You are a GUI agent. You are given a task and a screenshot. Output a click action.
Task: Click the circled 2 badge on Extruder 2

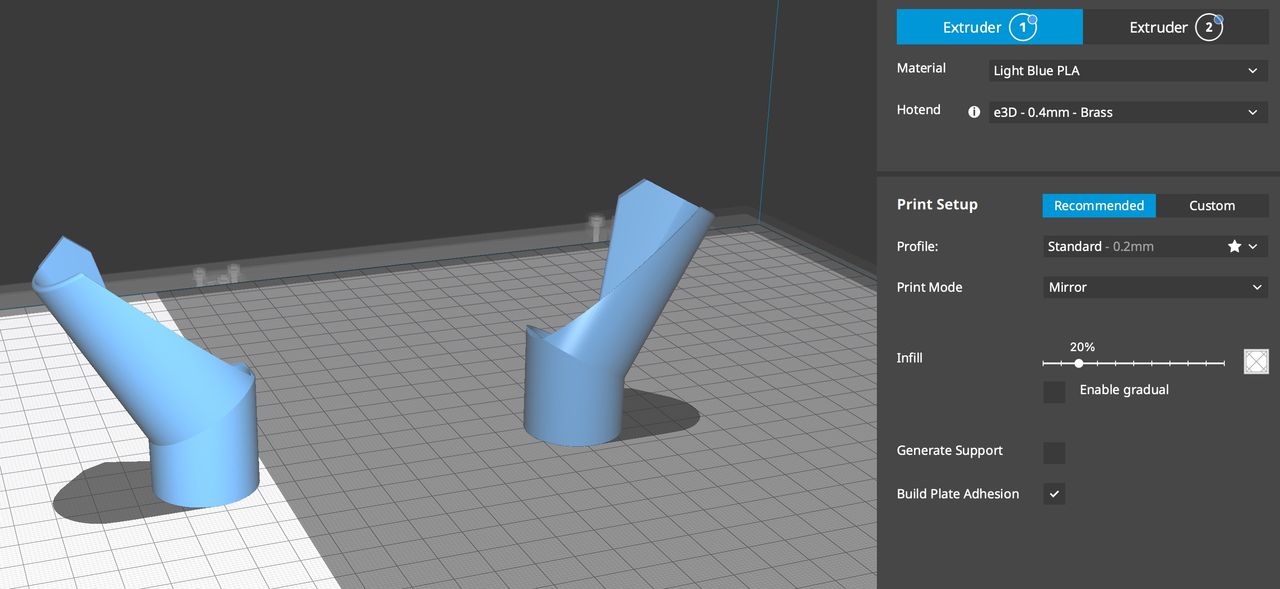[x=1209, y=27]
